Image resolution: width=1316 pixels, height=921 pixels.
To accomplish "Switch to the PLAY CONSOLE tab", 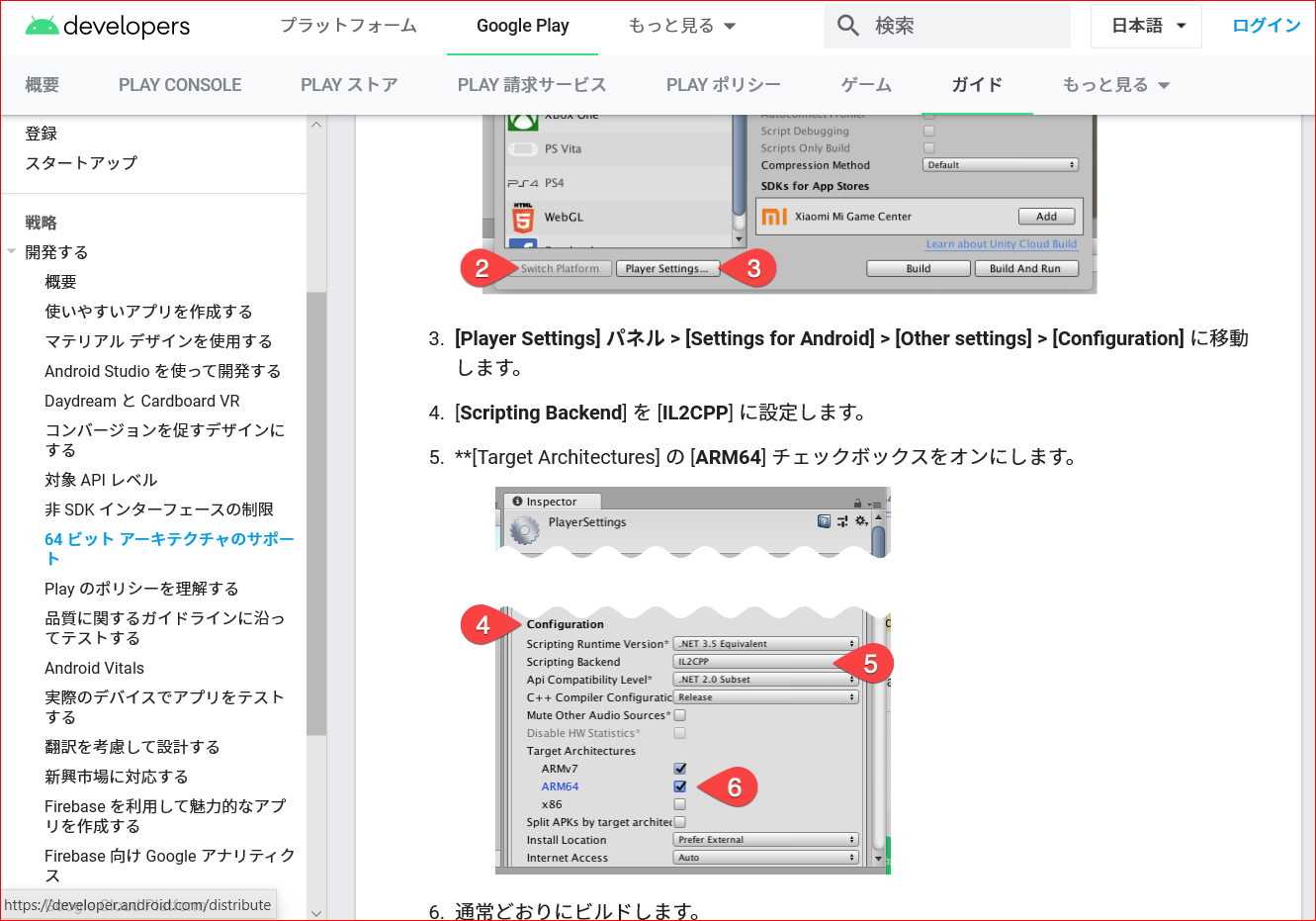I will tap(180, 85).
